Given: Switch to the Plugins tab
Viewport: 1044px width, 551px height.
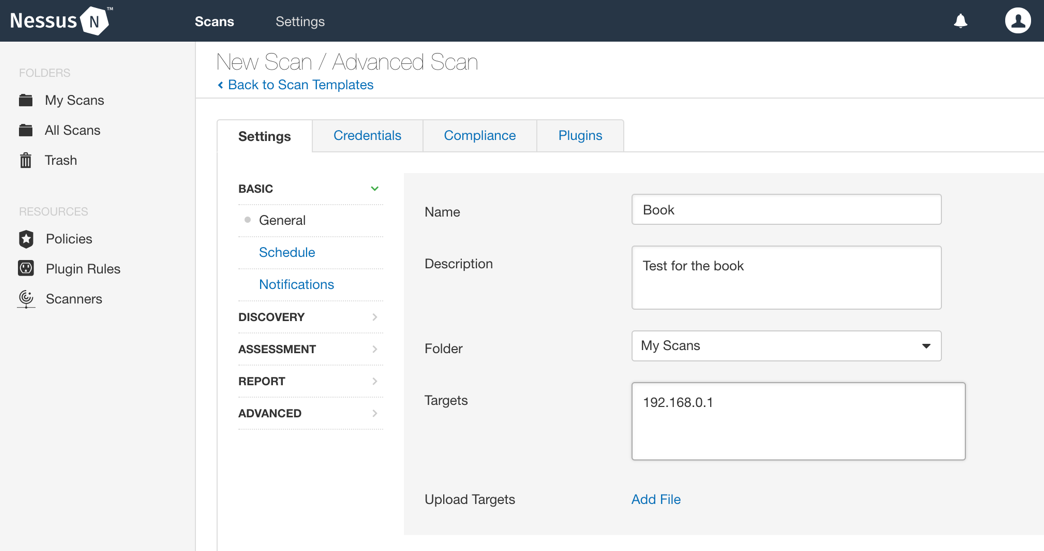Looking at the screenshot, I should tap(580, 136).
